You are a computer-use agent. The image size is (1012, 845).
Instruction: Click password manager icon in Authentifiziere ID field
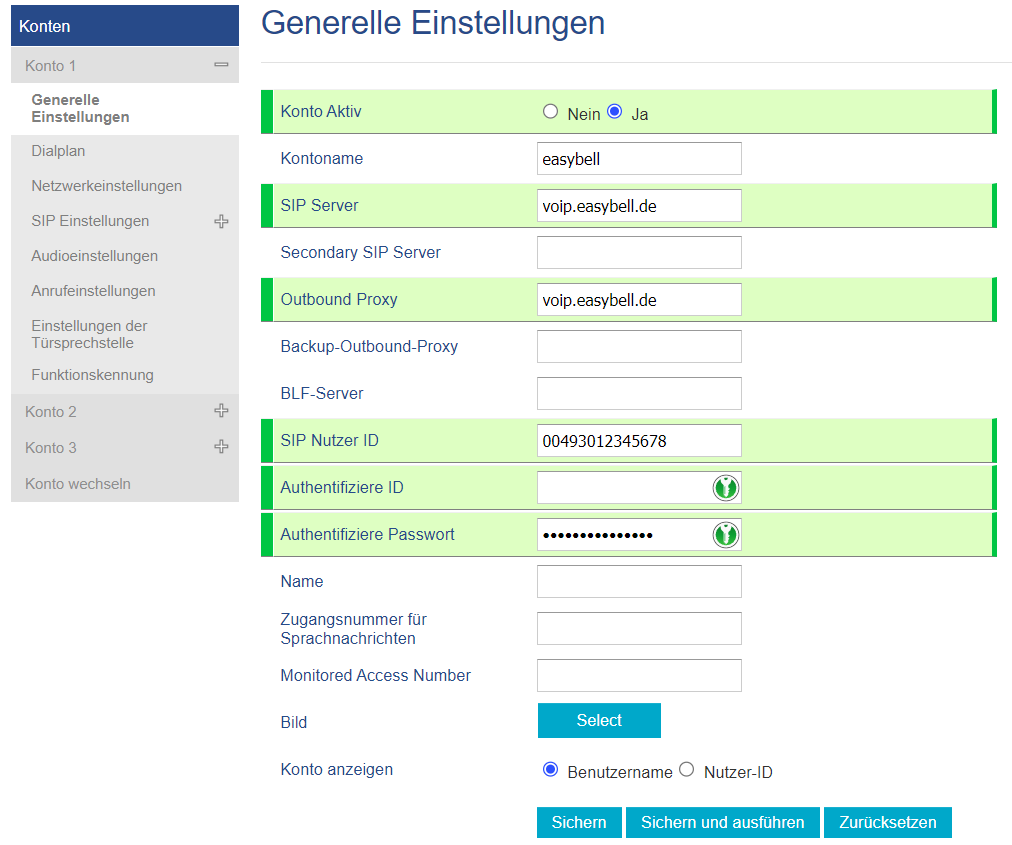click(725, 488)
